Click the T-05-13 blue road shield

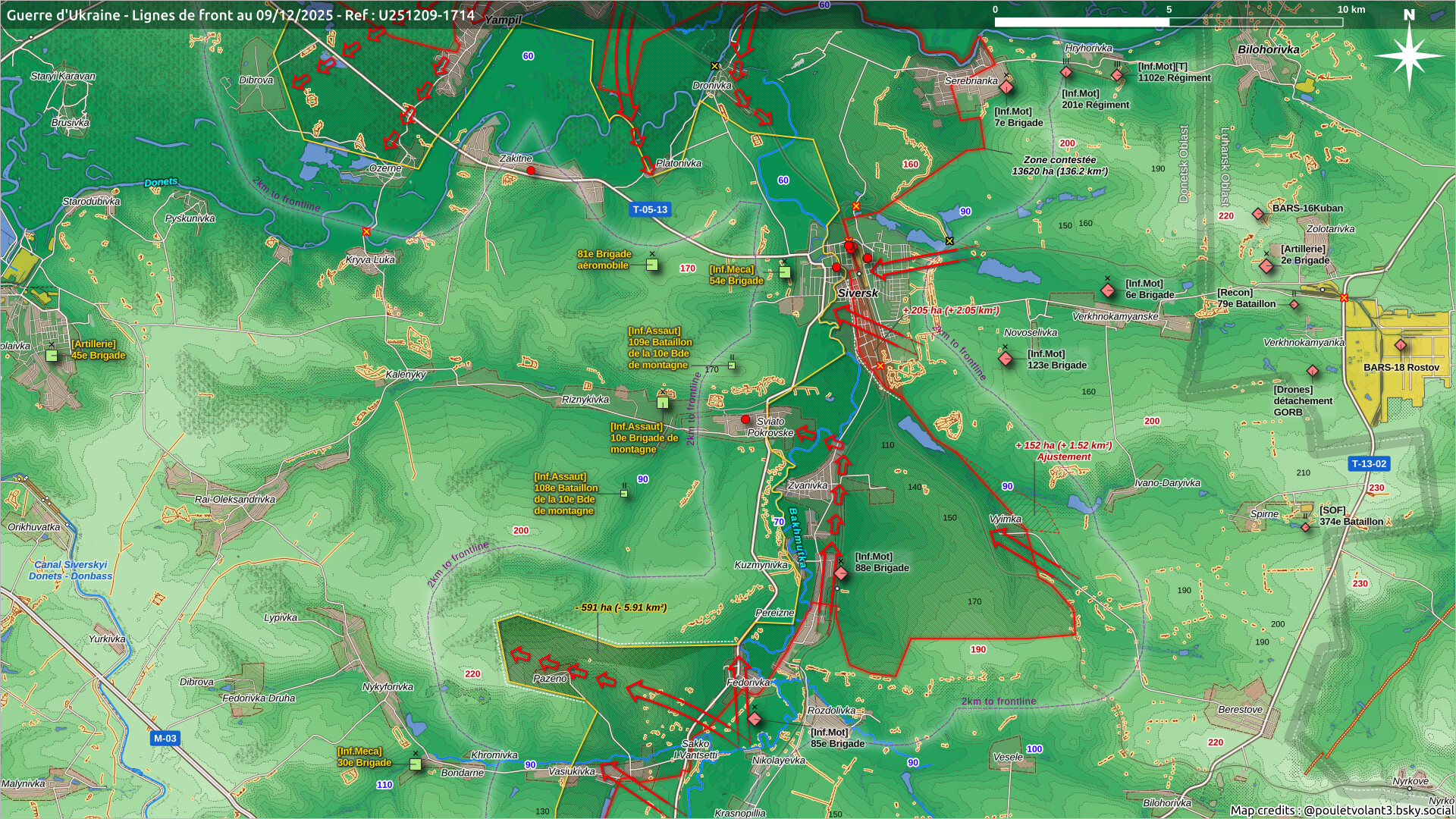651,209
